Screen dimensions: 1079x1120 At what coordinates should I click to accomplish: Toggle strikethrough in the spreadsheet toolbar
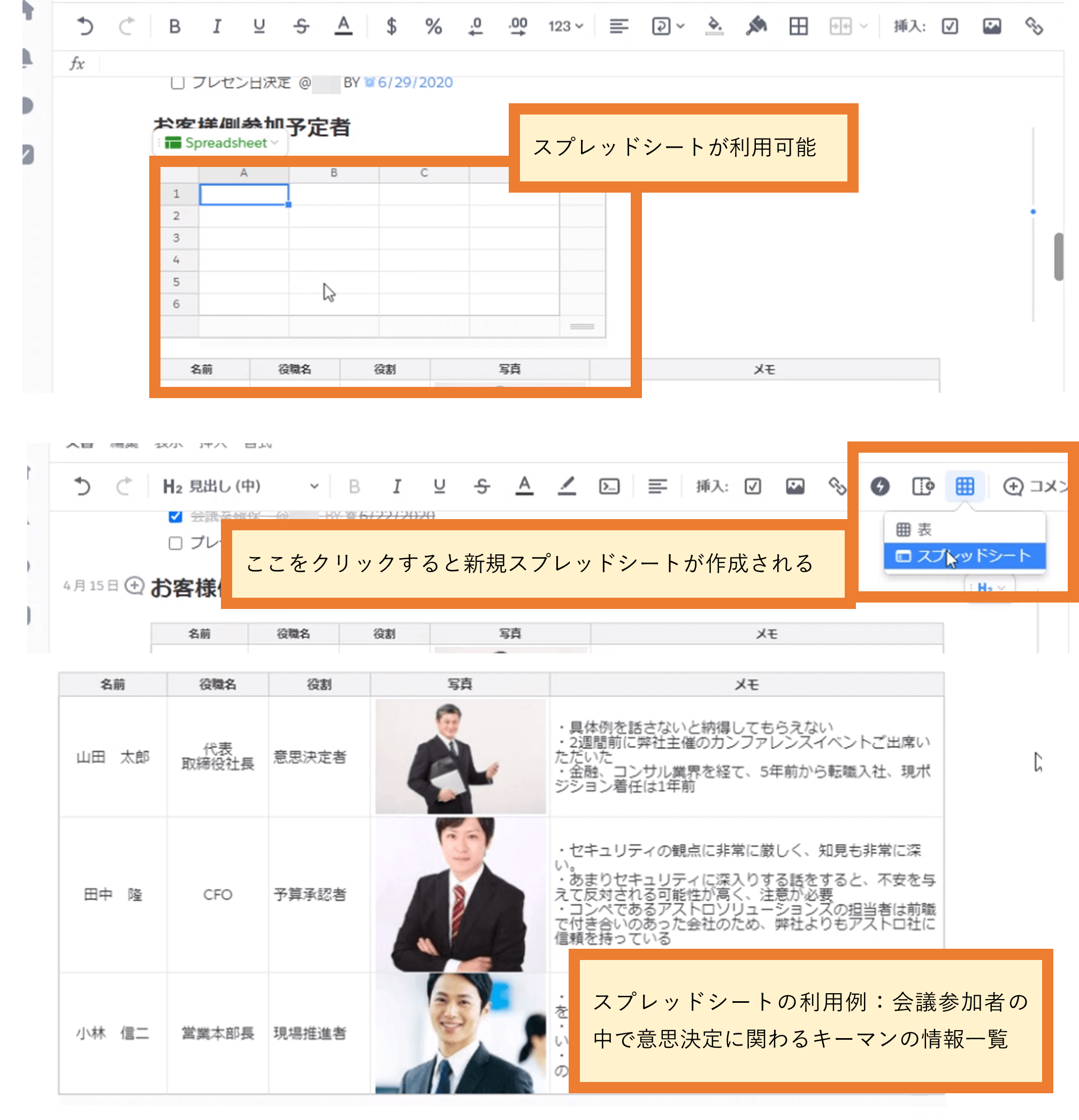301,26
